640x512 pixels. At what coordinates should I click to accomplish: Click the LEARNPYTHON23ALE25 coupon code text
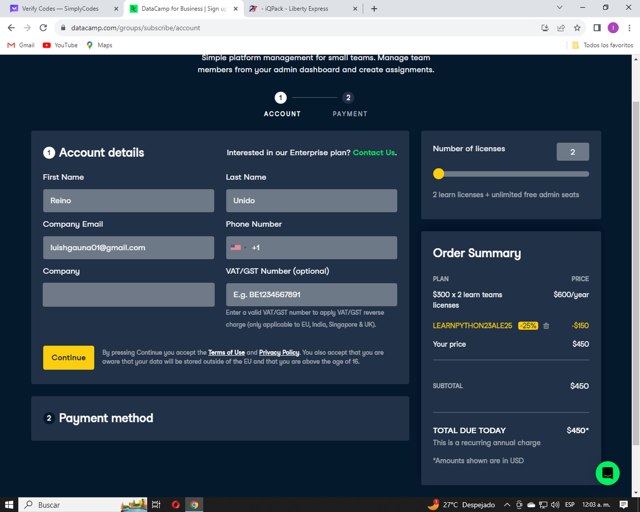[472, 325]
